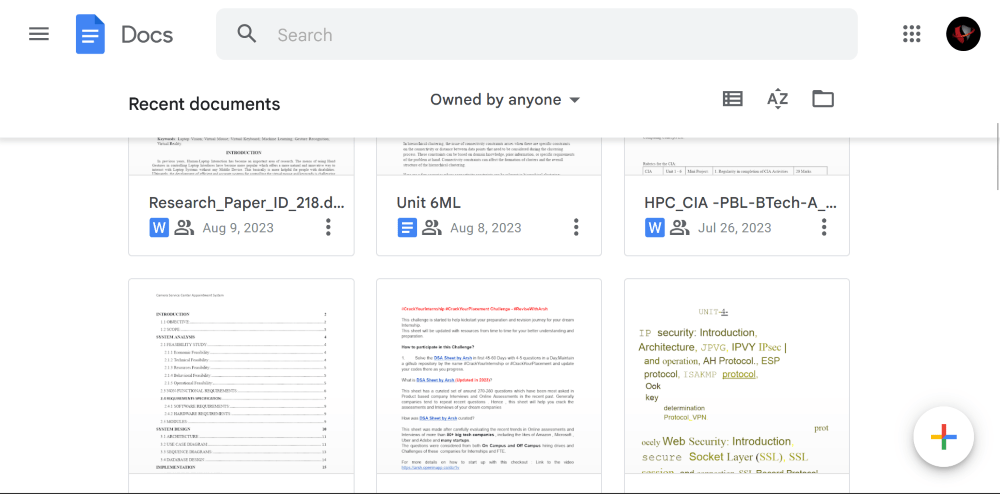Open the DSA Sheet challenge document thumbnail

pyautogui.click(x=489, y=385)
